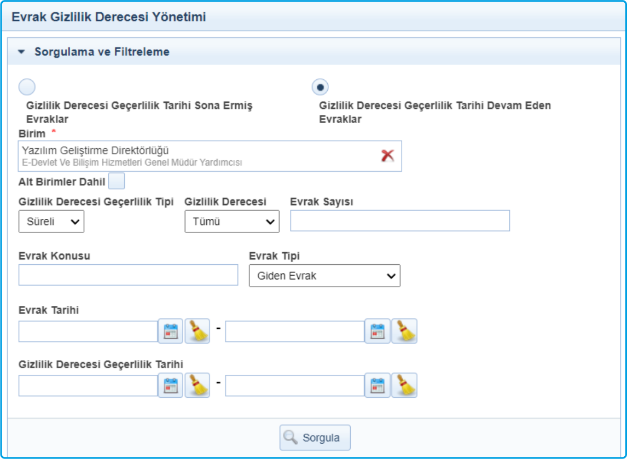Open calendar for Geçerlilik Tarihi end date

coord(377,385)
